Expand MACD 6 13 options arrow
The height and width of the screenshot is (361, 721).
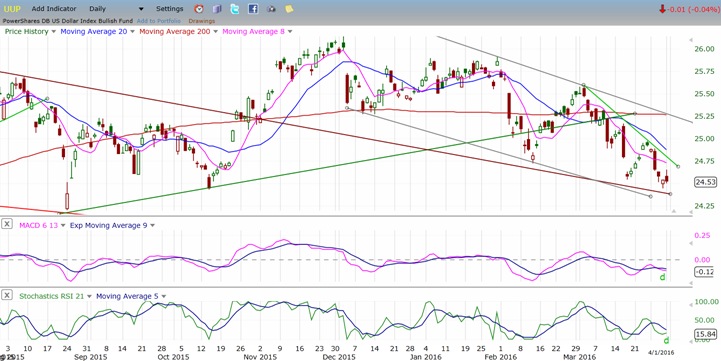pyautogui.click(x=63, y=225)
